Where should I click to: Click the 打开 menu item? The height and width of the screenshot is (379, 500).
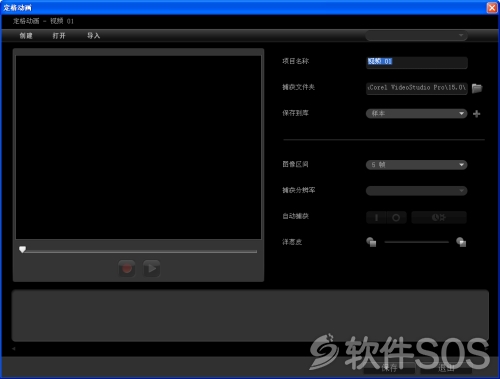pos(59,36)
